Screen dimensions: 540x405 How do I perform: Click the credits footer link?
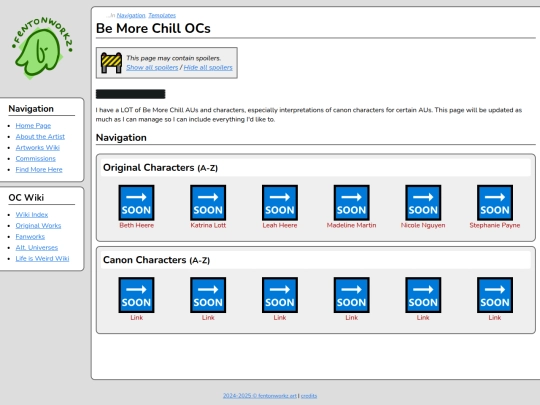309,396
